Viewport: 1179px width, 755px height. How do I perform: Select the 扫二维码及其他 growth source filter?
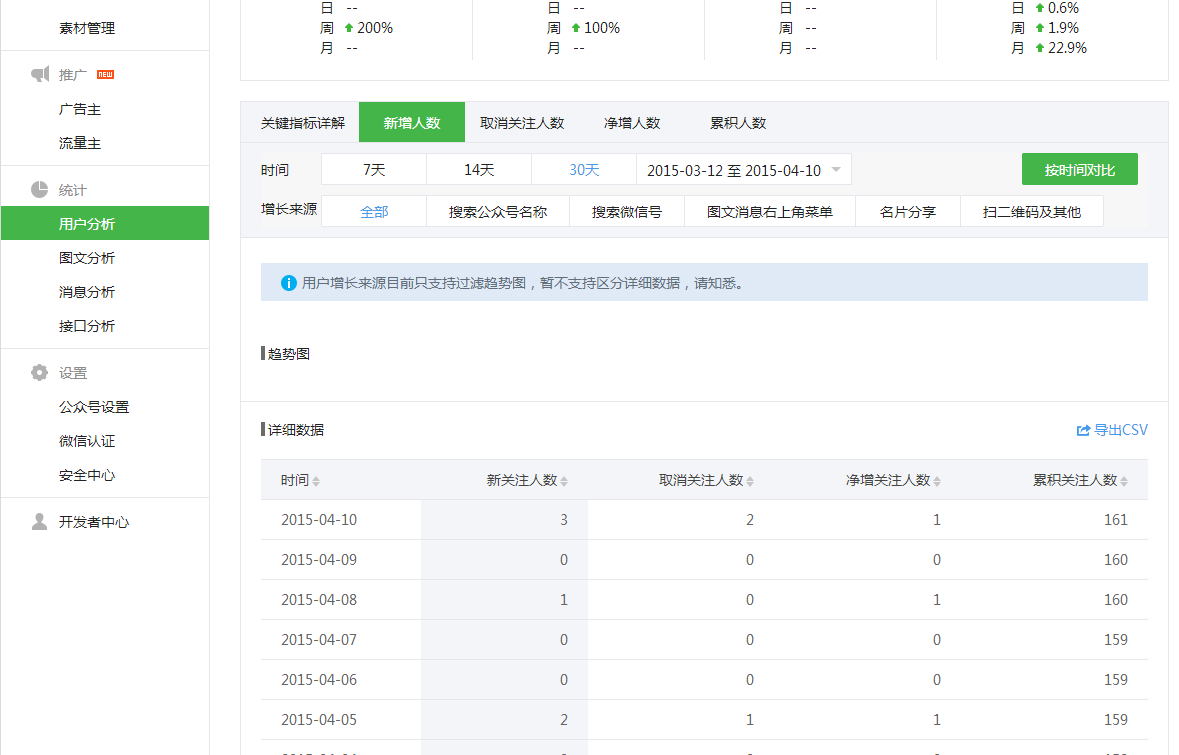tap(1032, 211)
